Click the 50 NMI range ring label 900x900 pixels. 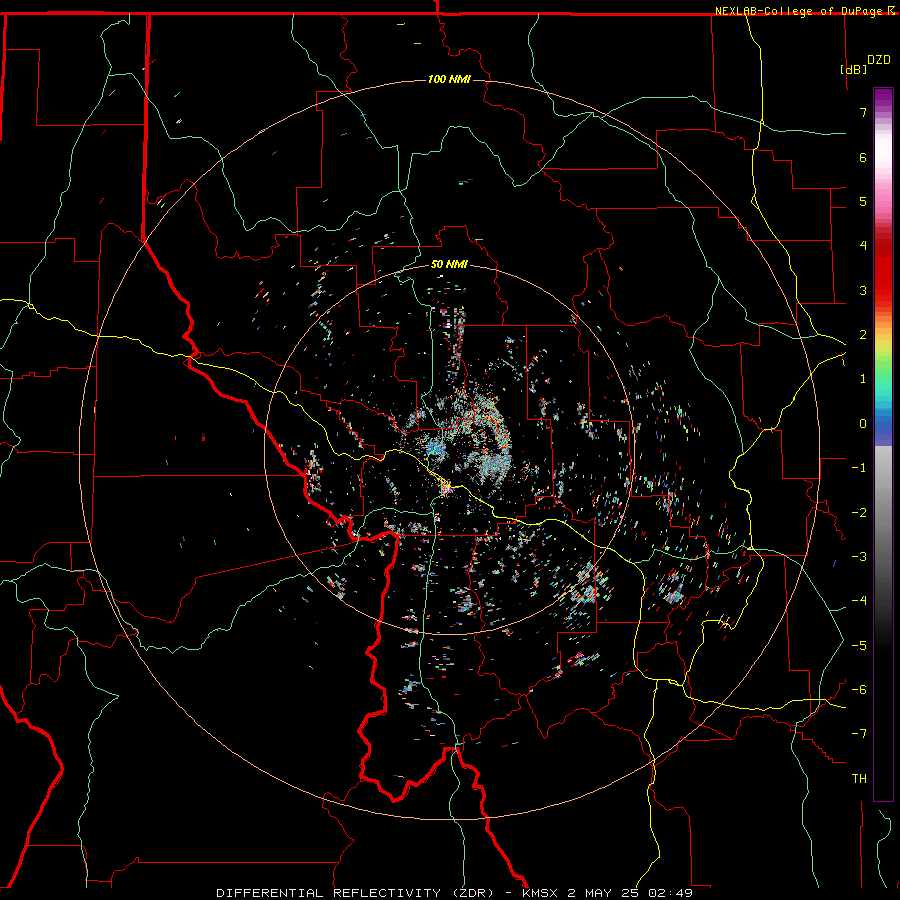coord(449,264)
